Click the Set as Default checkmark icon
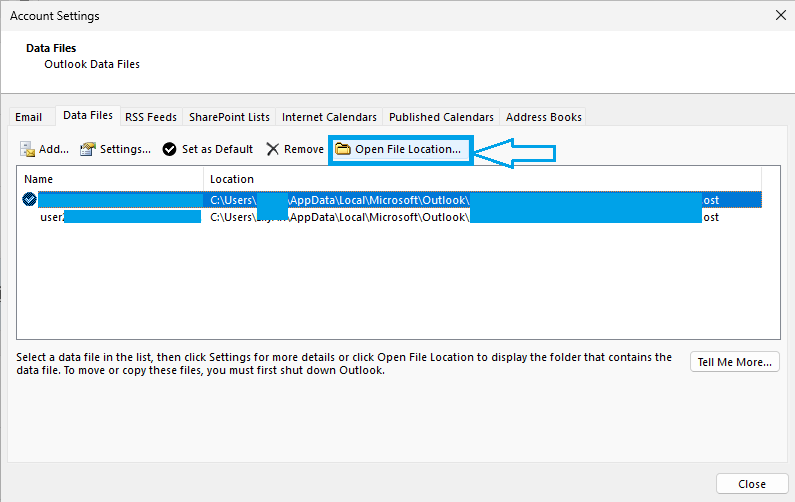 point(169,149)
